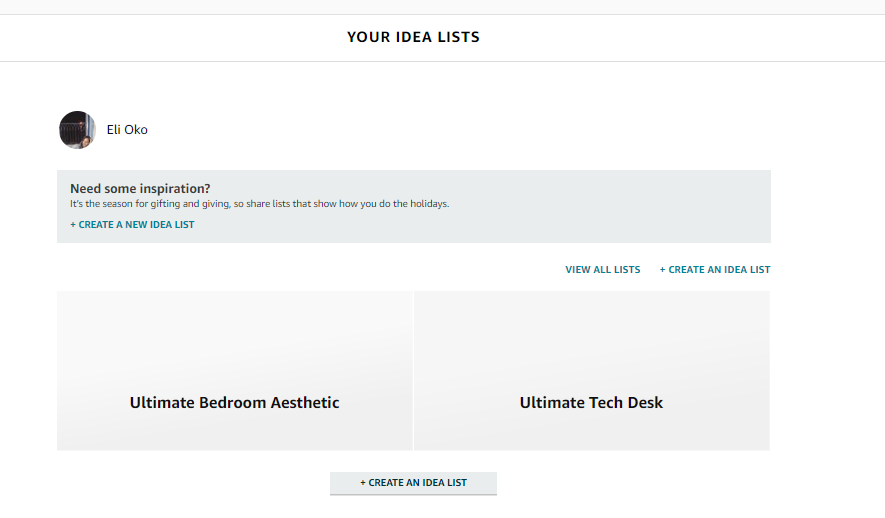Click '+ Create an Idea List' beside View All Lists
This screenshot has width=885, height=518.
(715, 270)
